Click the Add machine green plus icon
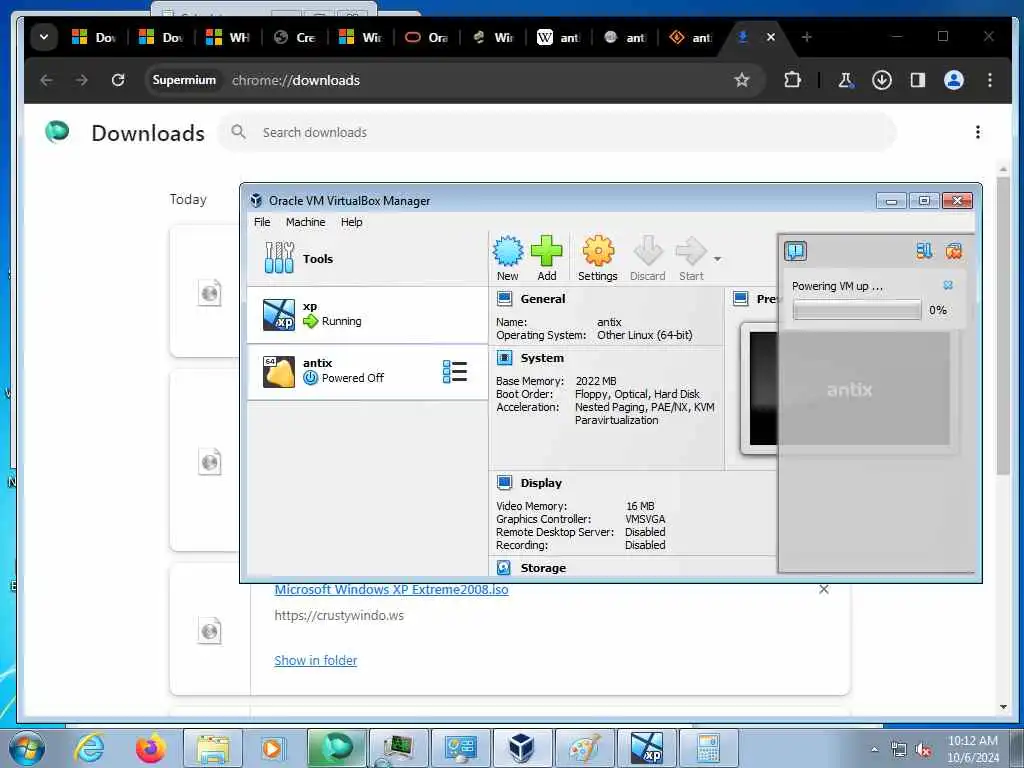Screen dimensions: 1024x768 pos(547,251)
